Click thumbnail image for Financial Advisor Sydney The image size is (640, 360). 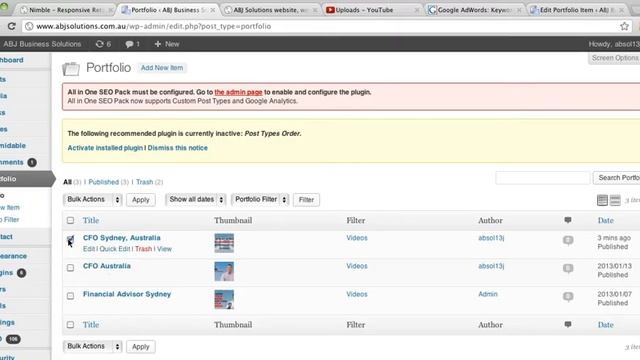point(224,300)
